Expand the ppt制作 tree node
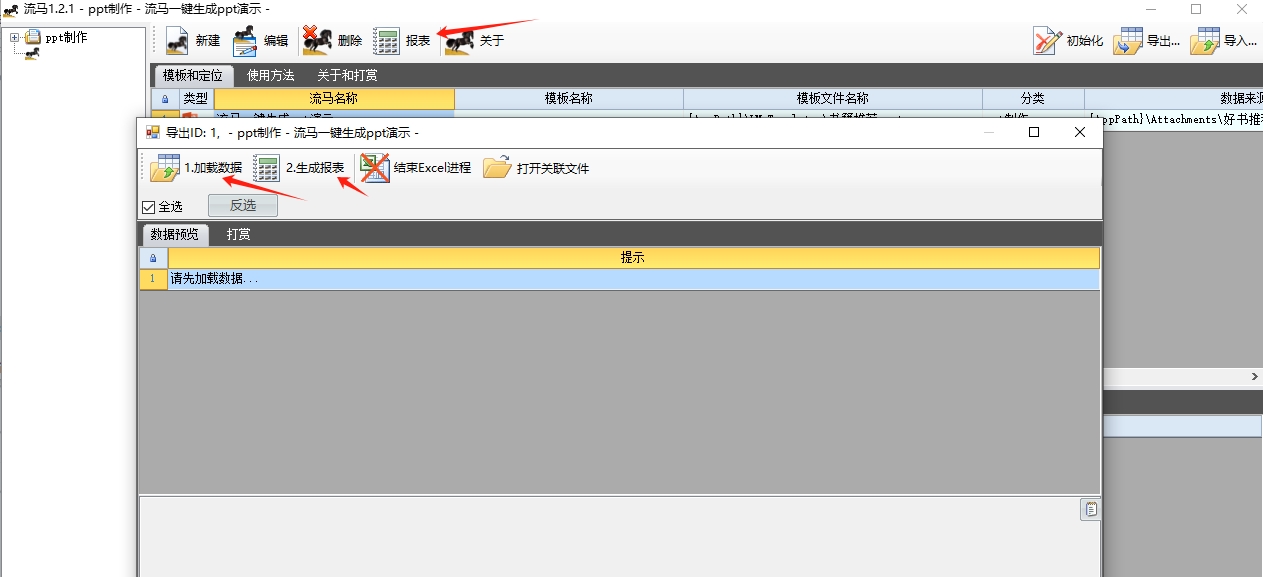The image size is (1263, 577). coord(15,38)
